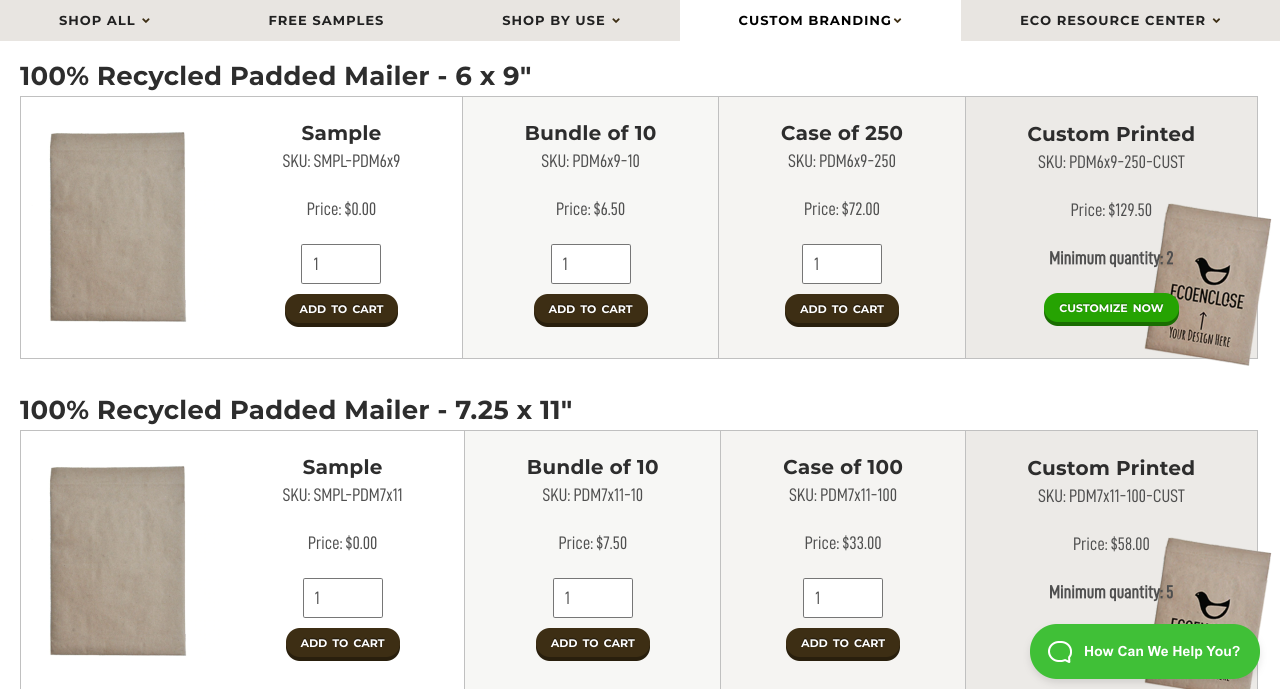
Task: Add the Case of 100 to cart
Action: click(842, 644)
